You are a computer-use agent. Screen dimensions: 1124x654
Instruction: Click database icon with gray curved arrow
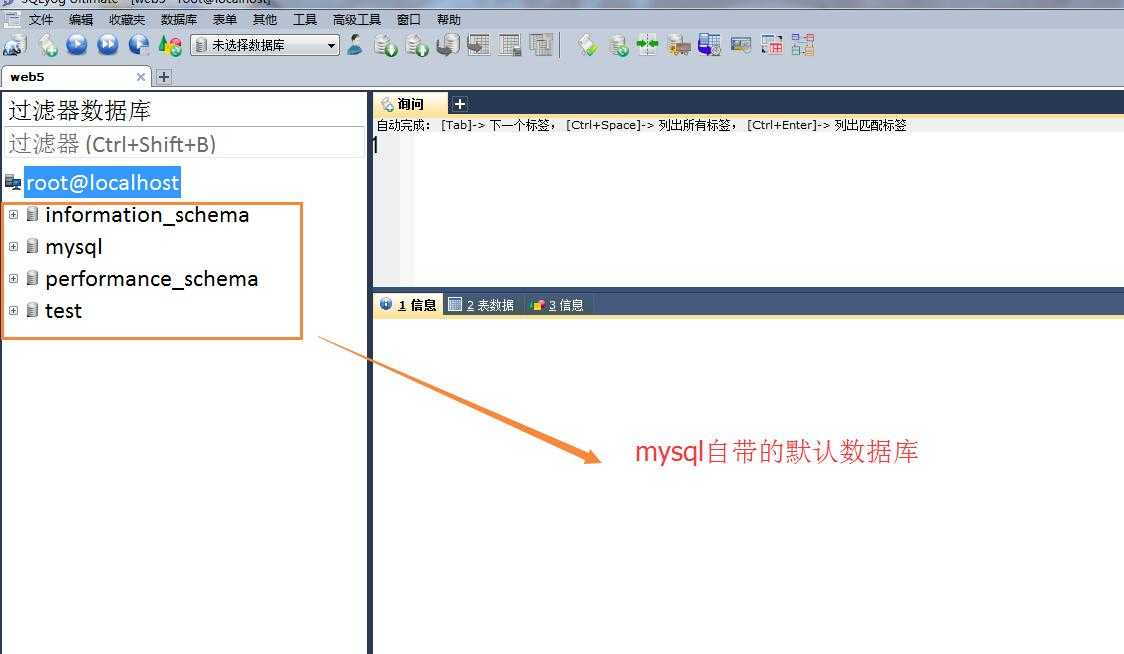(x=448, y=45)
